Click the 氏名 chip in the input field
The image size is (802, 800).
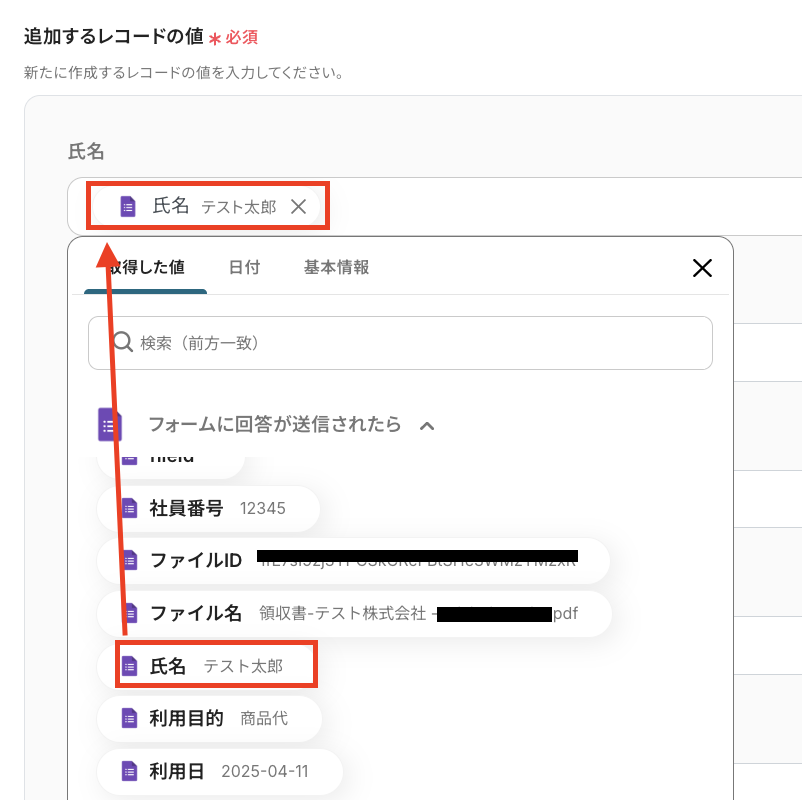(200, 207)
